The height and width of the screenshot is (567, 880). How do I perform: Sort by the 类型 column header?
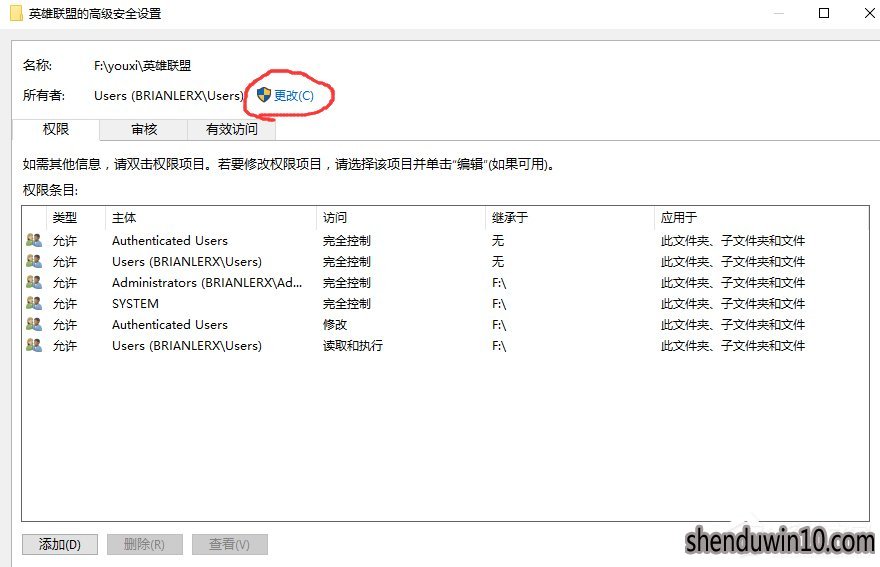point(76,218)
